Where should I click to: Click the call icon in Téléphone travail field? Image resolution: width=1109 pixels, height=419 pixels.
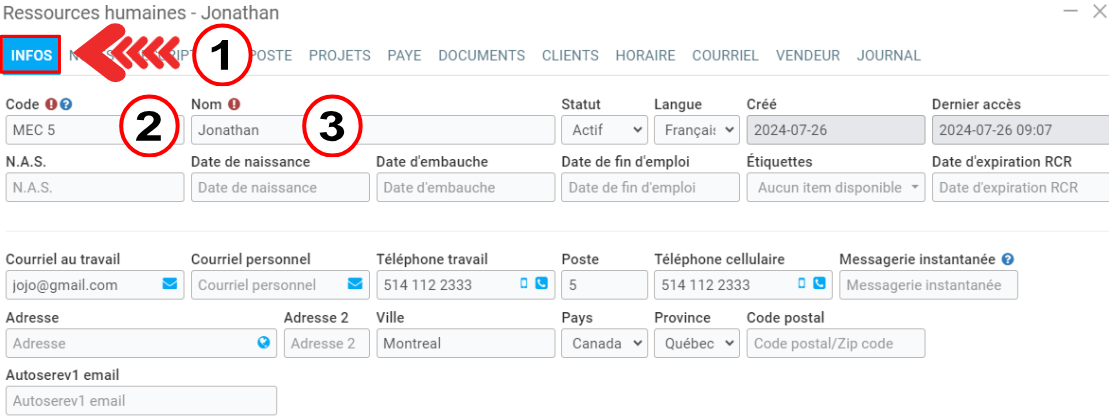541,284
